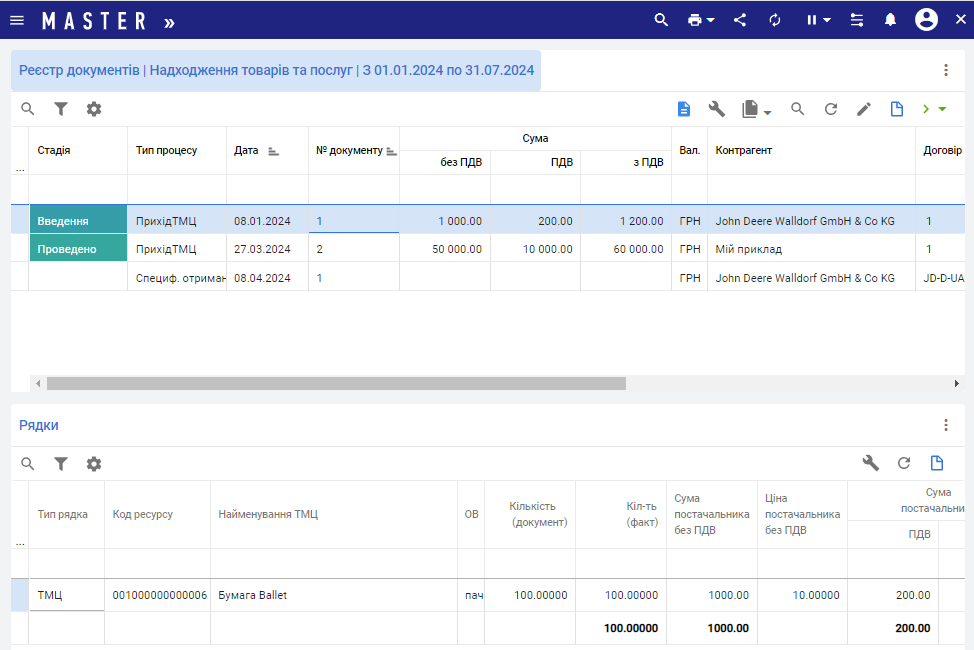The image size is (974, 650).
Task: Click the horizontal scrollbar of the registry grid
Action: [335, 383]
